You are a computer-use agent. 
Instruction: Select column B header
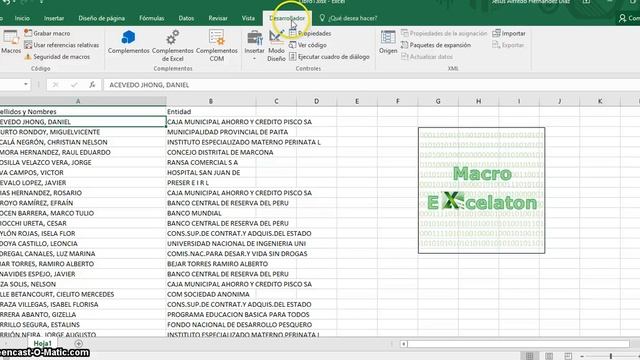pos(211,101)
